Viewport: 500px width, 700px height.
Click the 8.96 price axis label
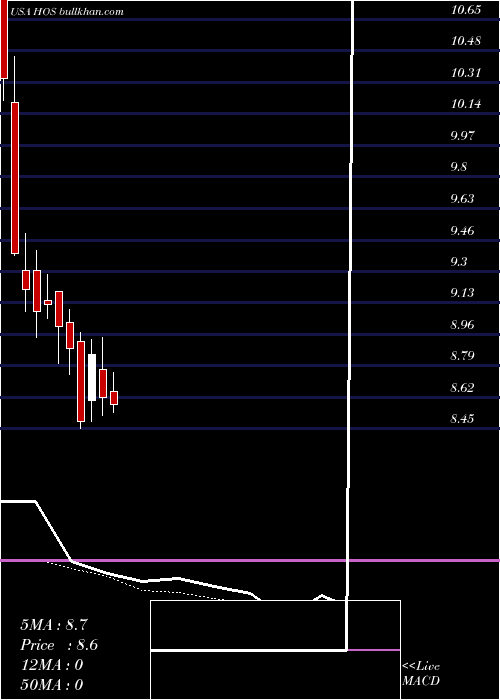[462, 325]
